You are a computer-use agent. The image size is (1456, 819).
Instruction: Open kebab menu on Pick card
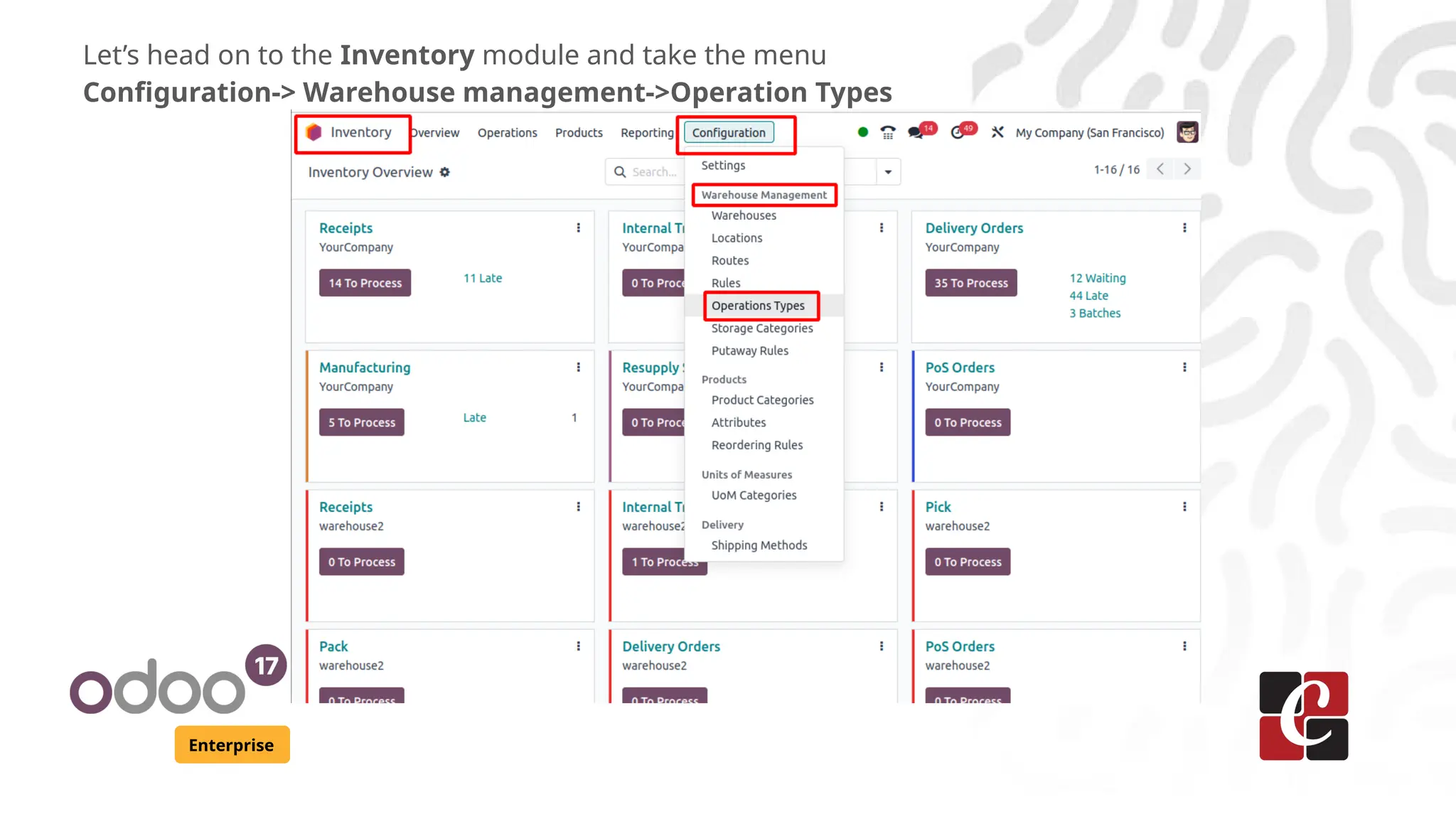(1184, 506)
